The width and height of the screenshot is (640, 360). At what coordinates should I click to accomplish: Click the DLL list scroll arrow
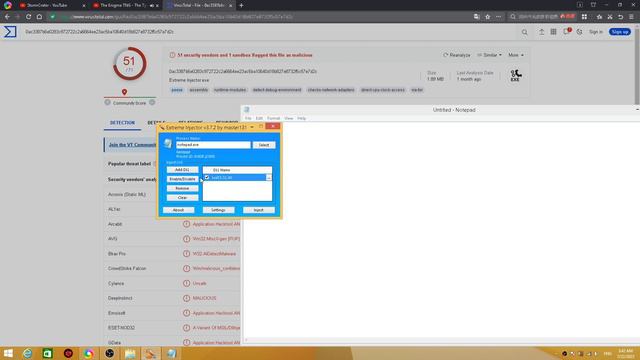(x=269, y=178)
